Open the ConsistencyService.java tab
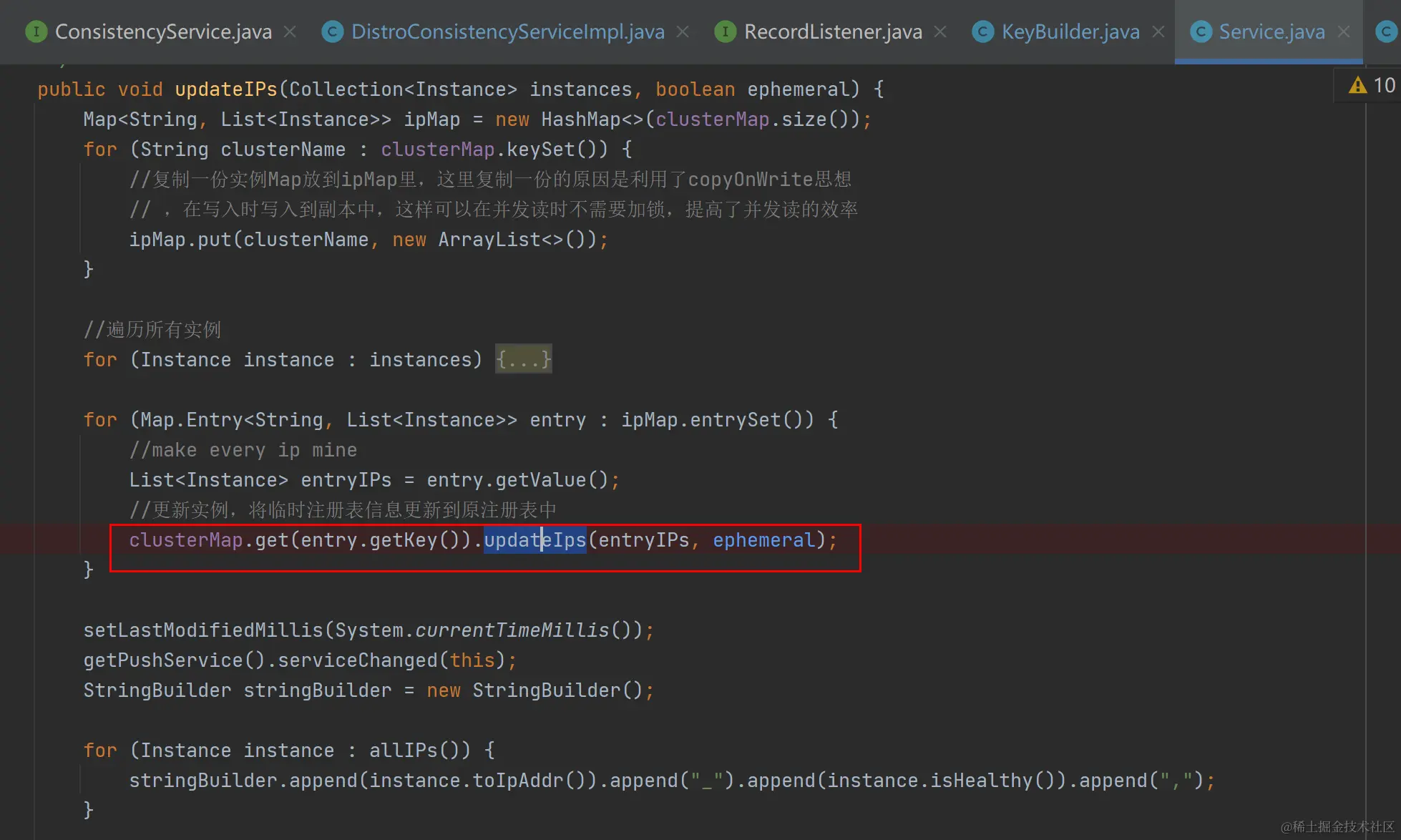 163,31
